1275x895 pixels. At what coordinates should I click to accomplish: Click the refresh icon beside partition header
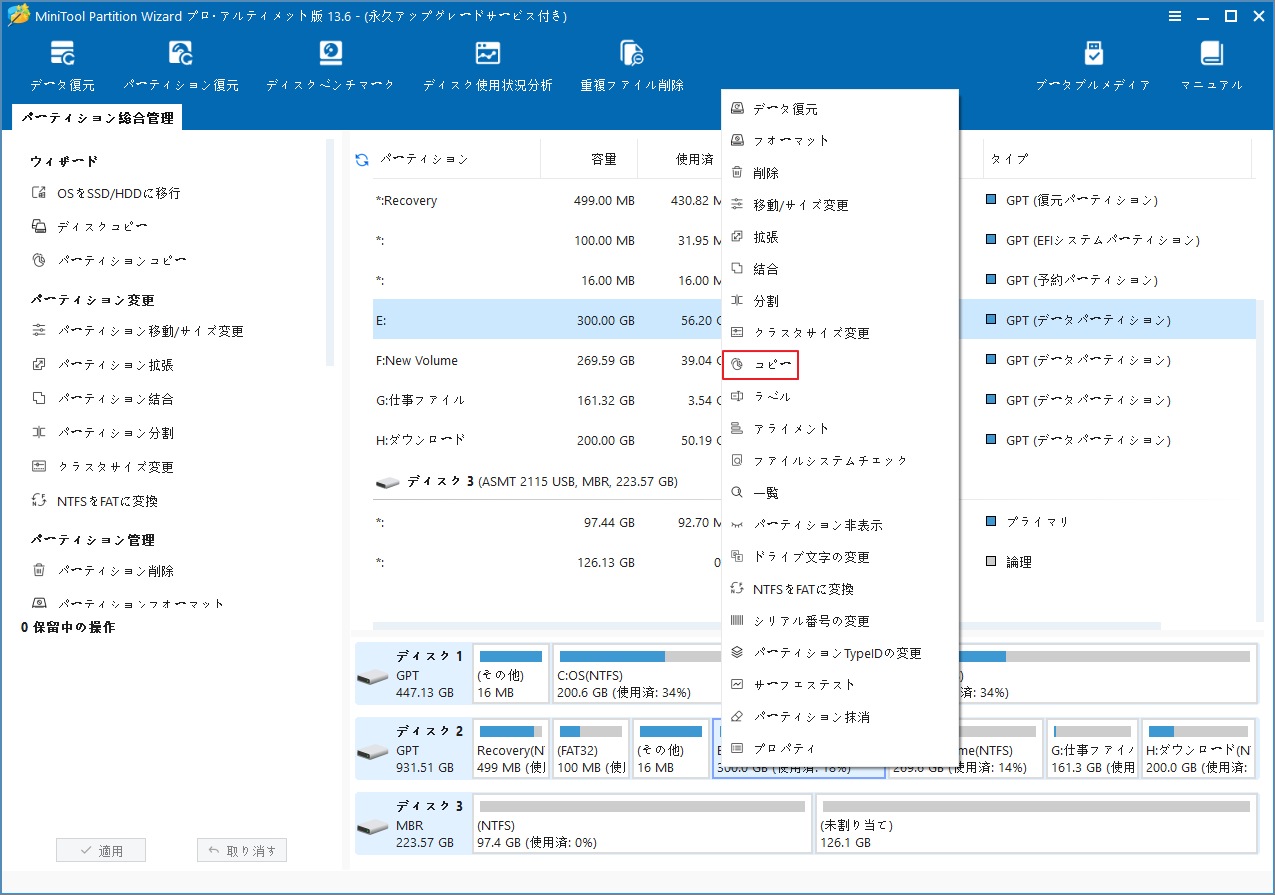coord(362,159)
